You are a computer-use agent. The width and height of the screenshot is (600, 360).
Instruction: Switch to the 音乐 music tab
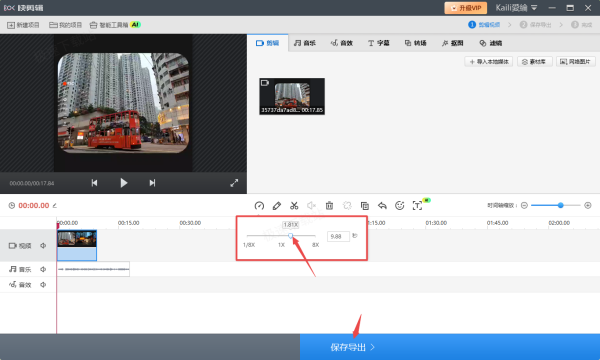click(305, 43)
